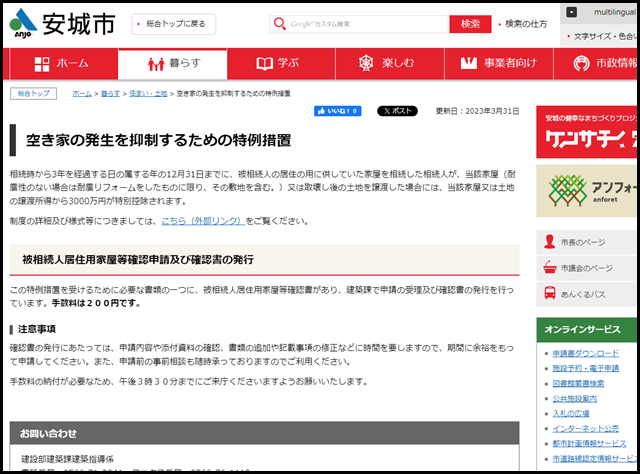640x474 pixels.
Task: Click the 更新日：2023年3月31日 text
Action: point(478,111)
